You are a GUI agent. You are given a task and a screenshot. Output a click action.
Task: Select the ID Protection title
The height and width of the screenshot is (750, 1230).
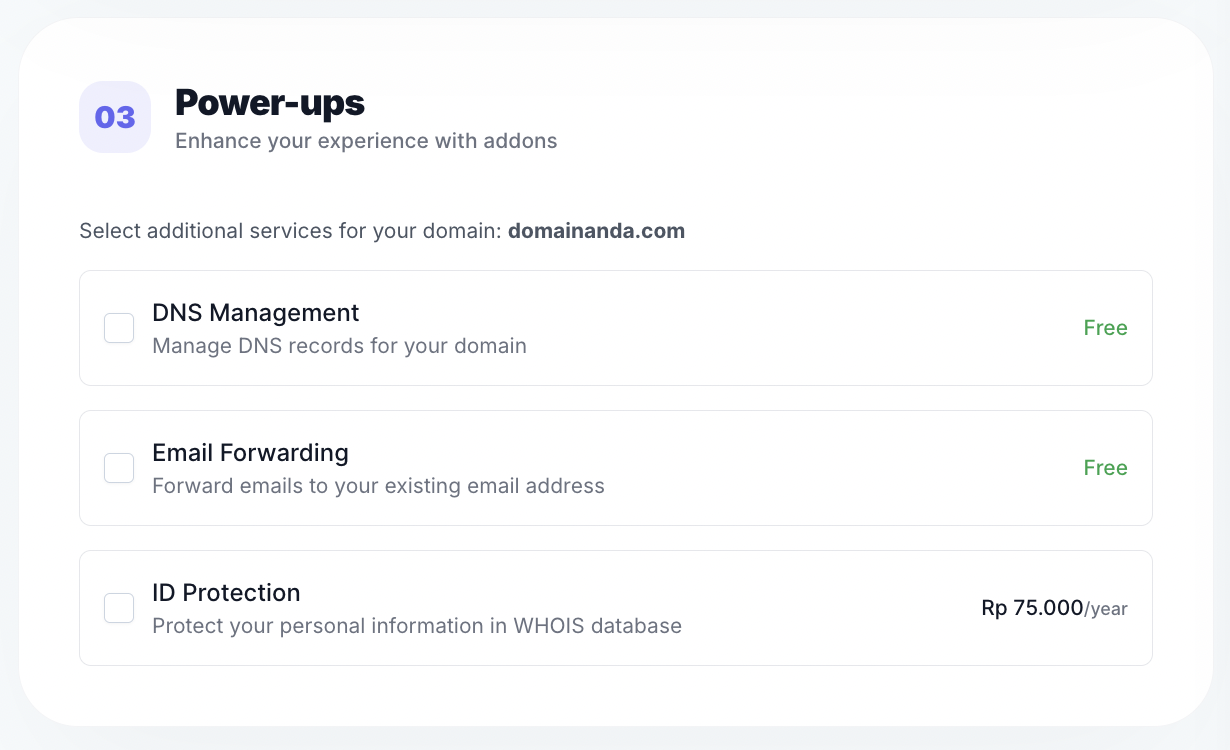[x=226, y=593]
